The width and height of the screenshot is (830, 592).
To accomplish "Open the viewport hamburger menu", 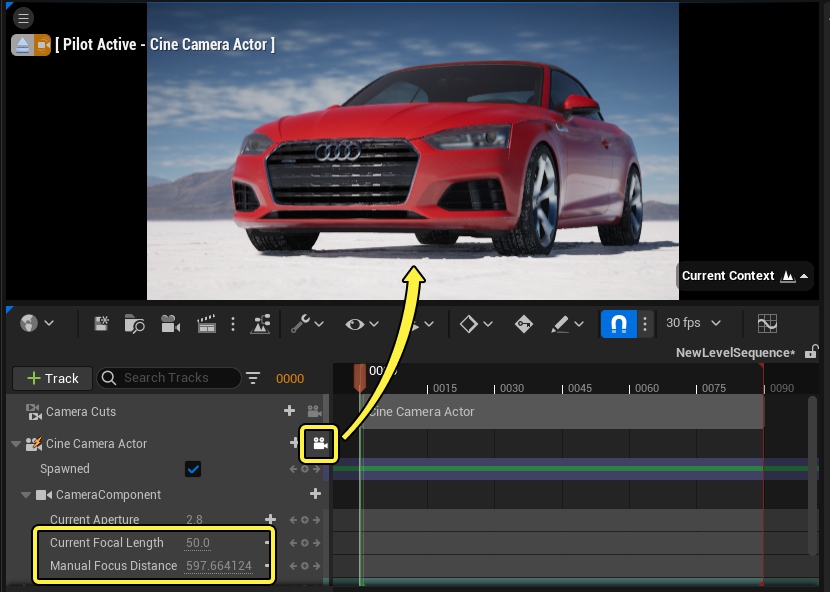I will 22,17.
